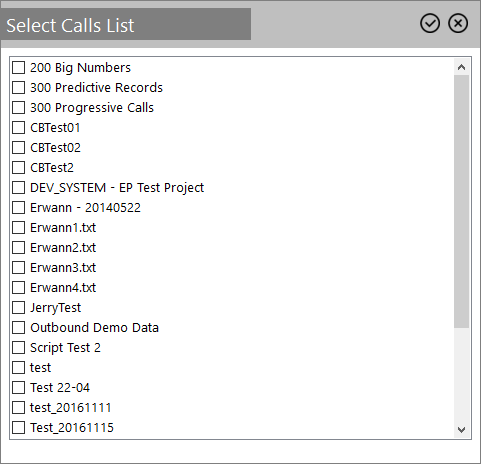Select the CBTest01 list checkbox
Viewport: 481px width, 464px height.
(x=18, y=127)
